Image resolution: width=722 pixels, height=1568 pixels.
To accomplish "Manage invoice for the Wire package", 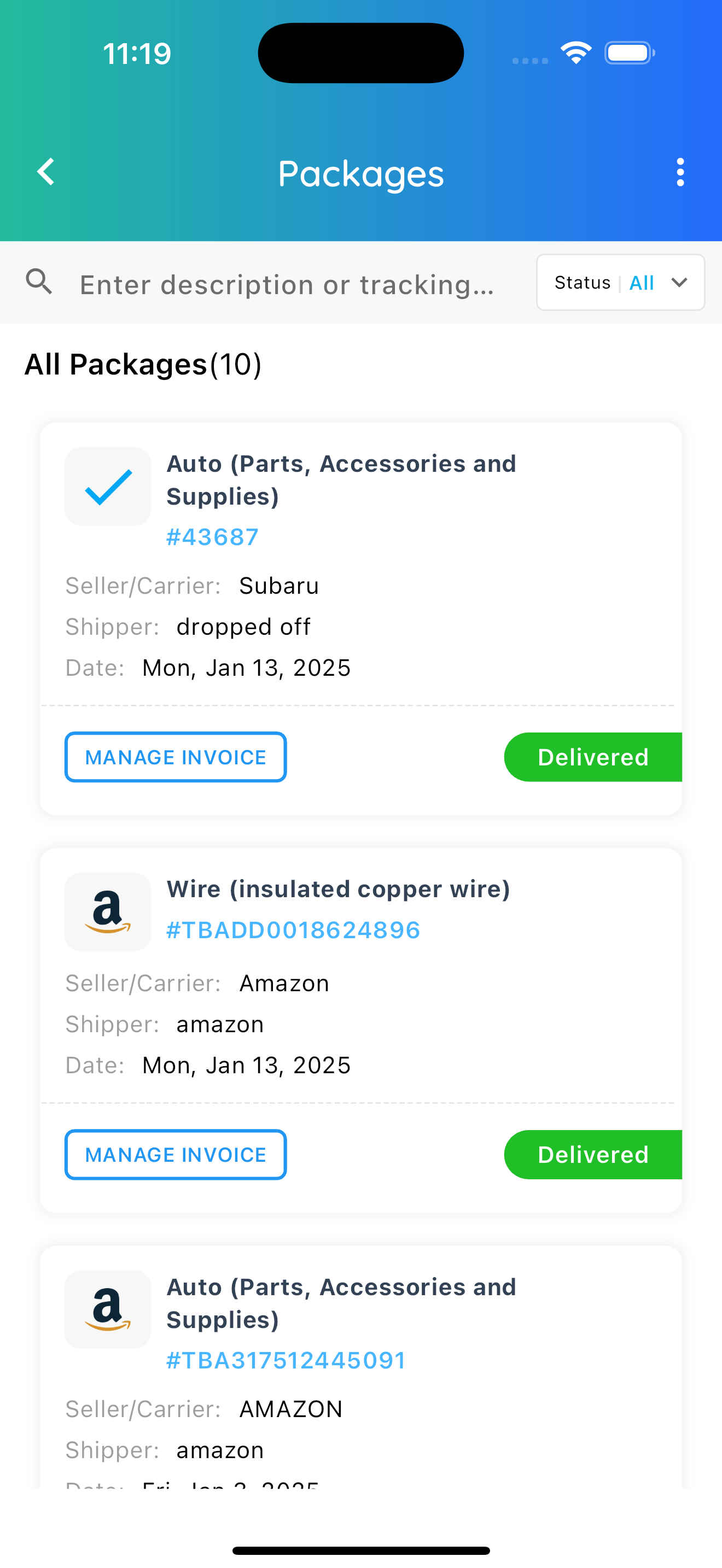I will pos(176,1154).
